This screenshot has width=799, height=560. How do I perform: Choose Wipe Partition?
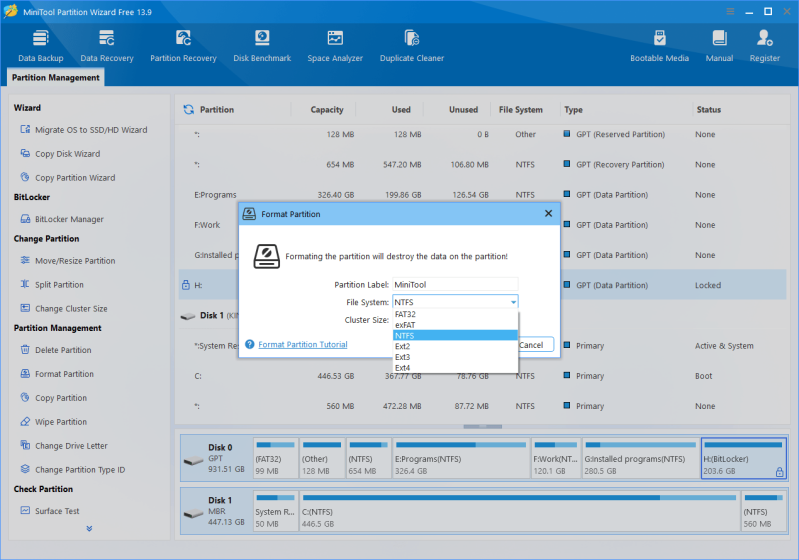[54, 422]
